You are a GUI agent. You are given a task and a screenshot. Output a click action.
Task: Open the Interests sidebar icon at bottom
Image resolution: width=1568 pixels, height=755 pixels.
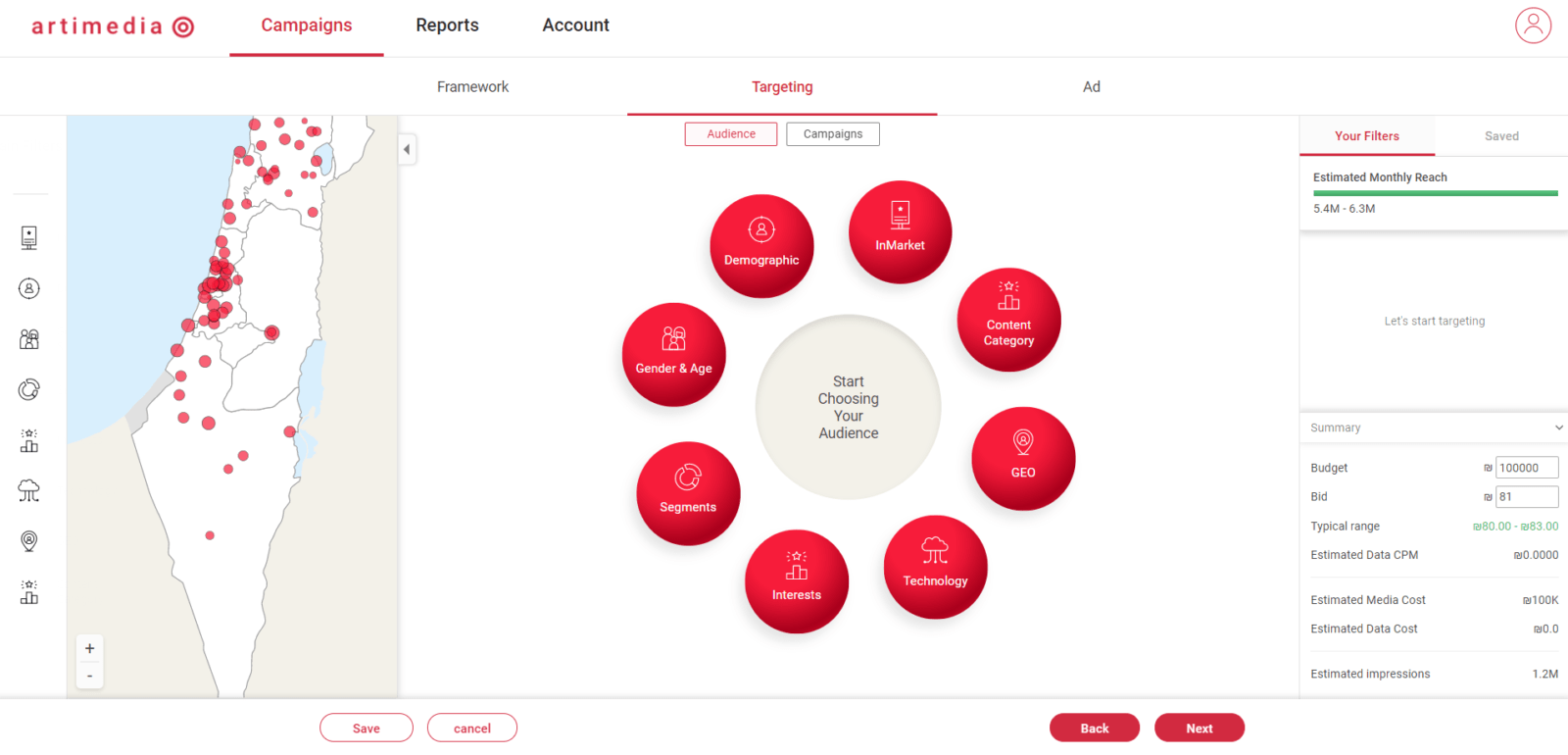29,591
